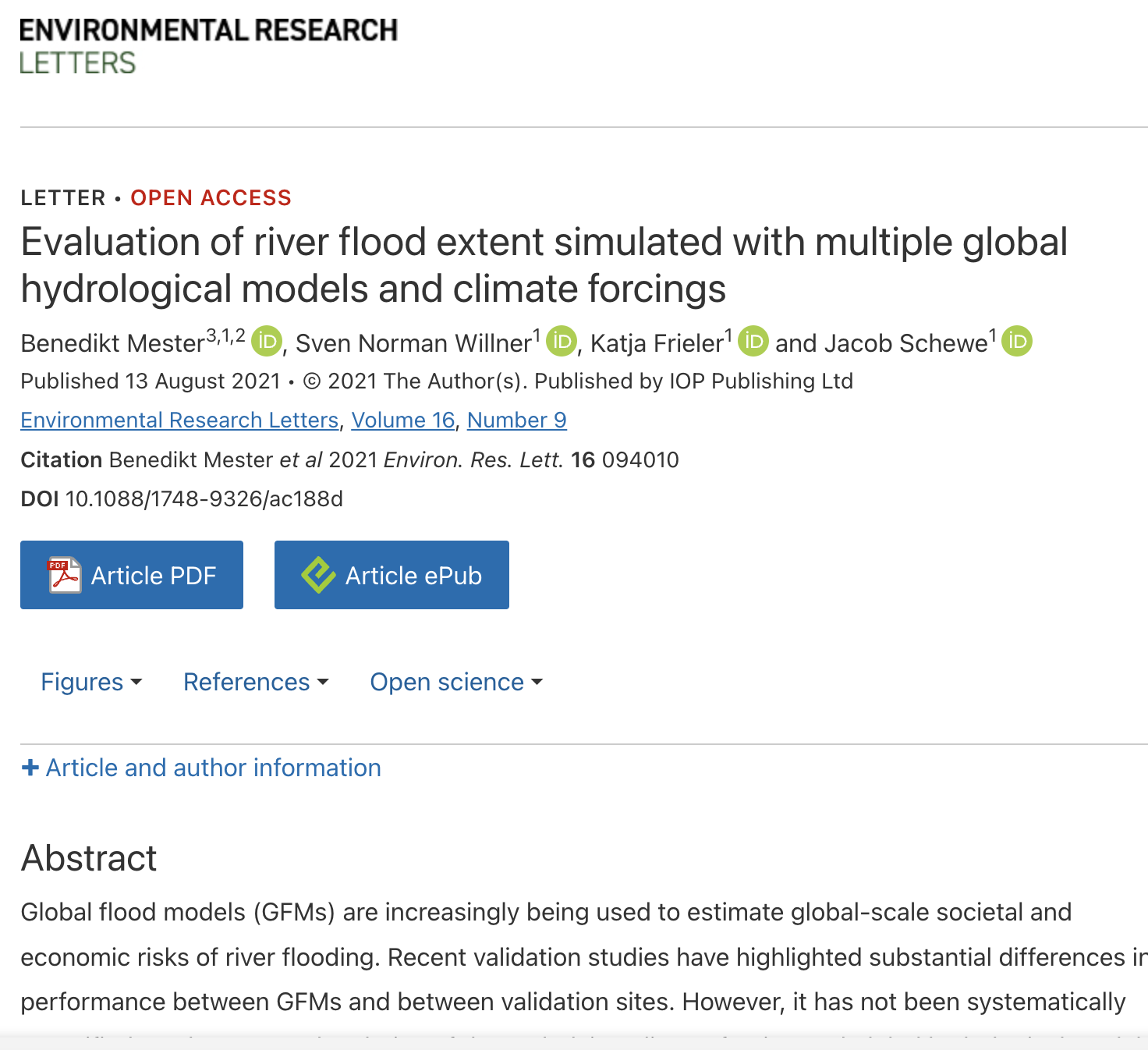Screen dimensions: 1148x1050
Task: Click Sven Norman Willner's ORCID iD icon
Action: click(x=561, y=341)
